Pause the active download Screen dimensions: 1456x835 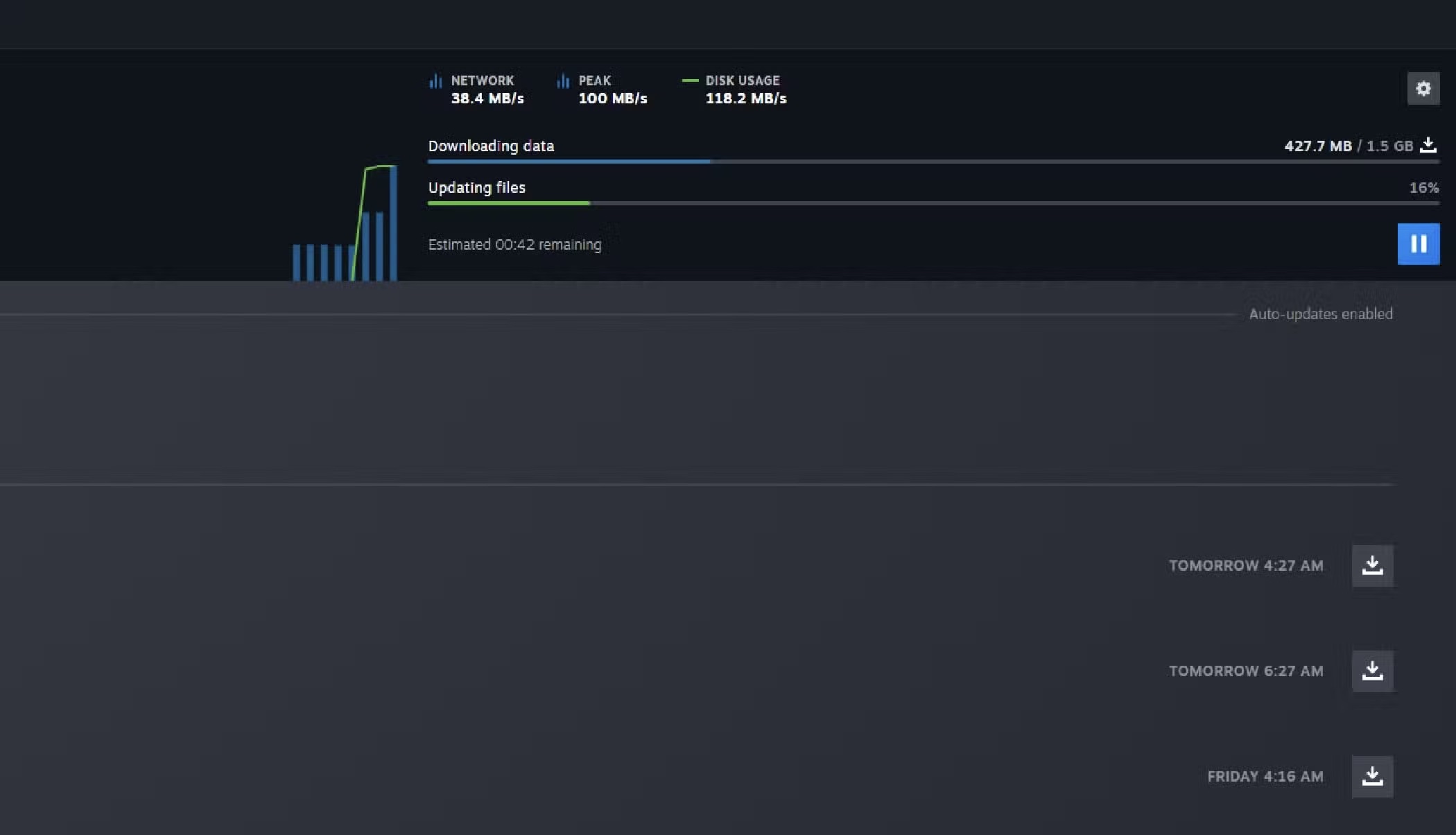coord(1419,244)
